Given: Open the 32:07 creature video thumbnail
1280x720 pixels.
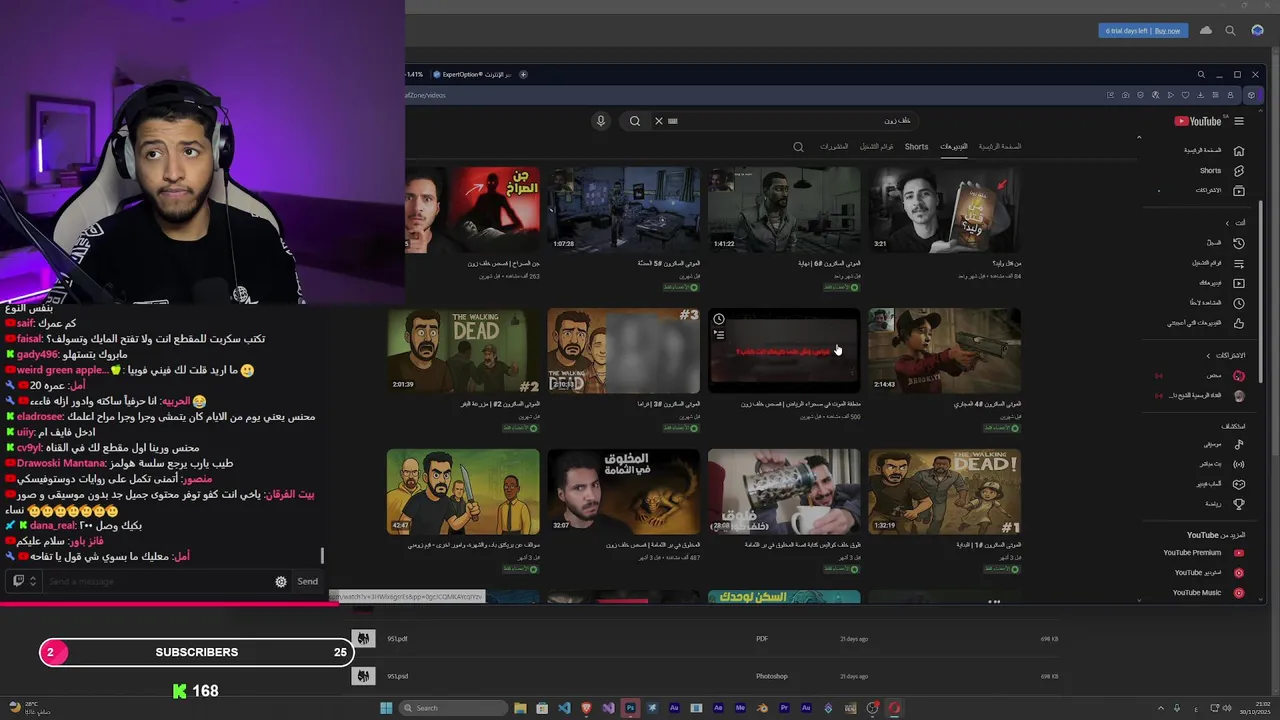Looking at the screenshot, I should point(623,492).
